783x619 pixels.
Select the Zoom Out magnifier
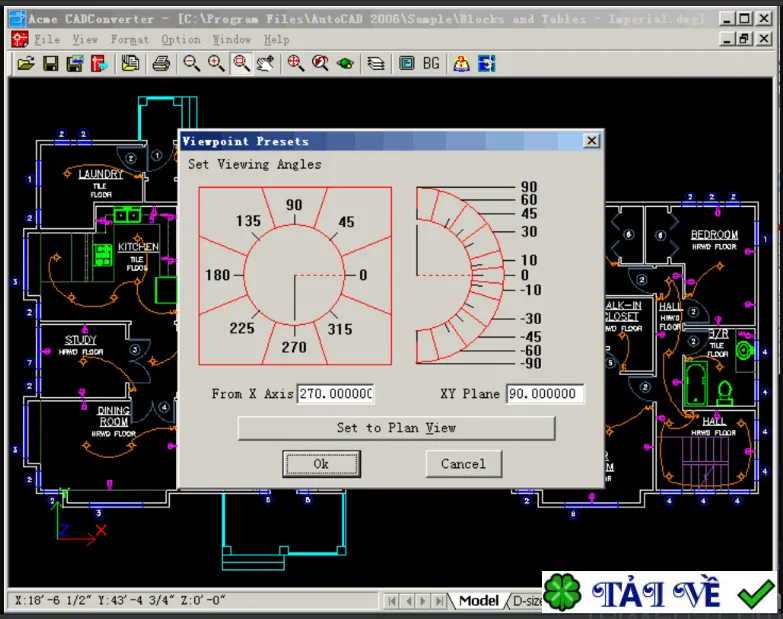(192, 63)
